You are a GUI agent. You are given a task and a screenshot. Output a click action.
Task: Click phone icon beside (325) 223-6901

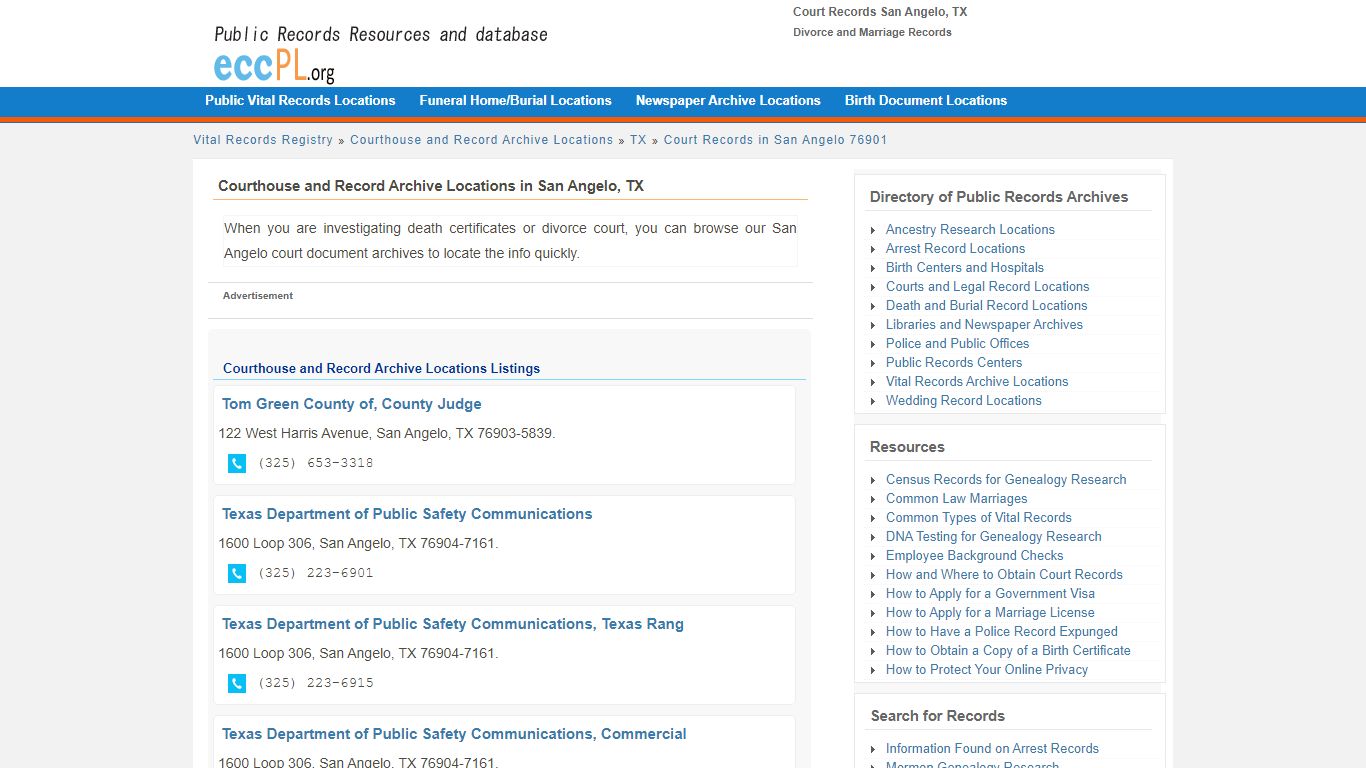(237, 573)
